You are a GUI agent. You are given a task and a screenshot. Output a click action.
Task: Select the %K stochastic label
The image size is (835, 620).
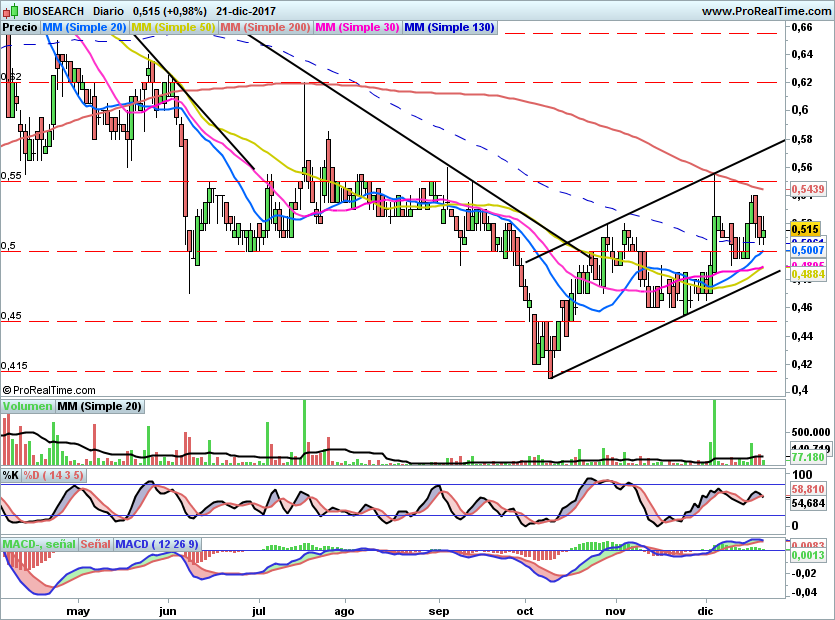11,475
